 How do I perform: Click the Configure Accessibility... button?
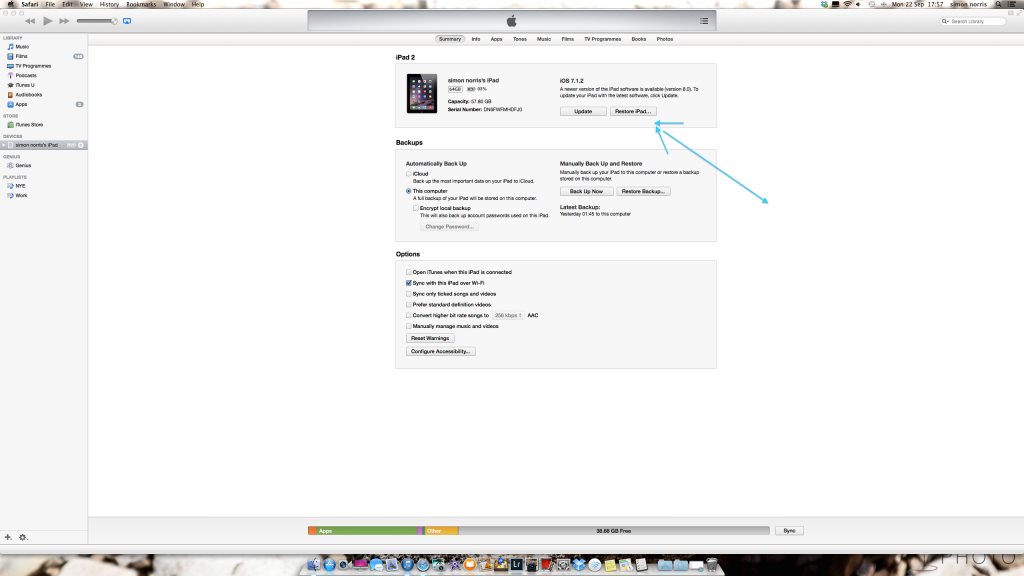(x=440, y=351)
